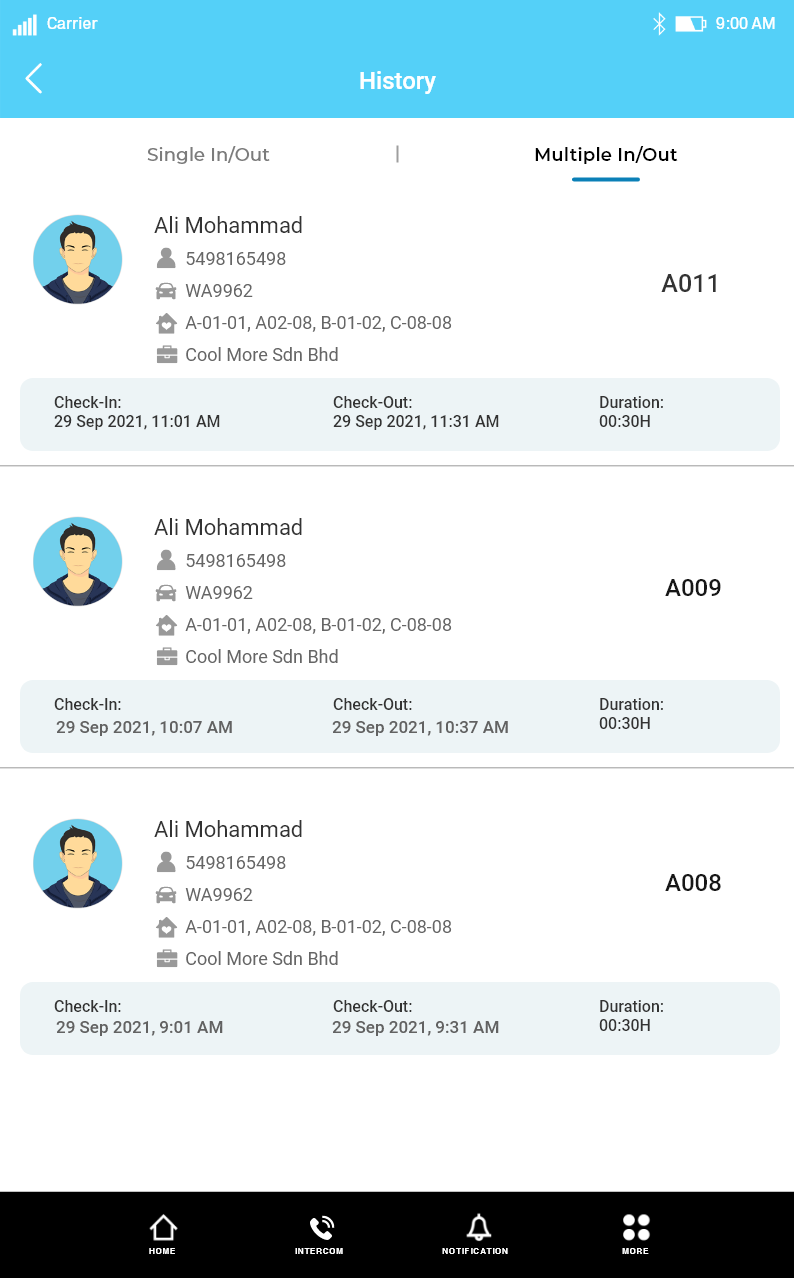Click the Bluetooth icon in status bar
This screenshot has height=1278, width=794.
click(x=659, y=24)
